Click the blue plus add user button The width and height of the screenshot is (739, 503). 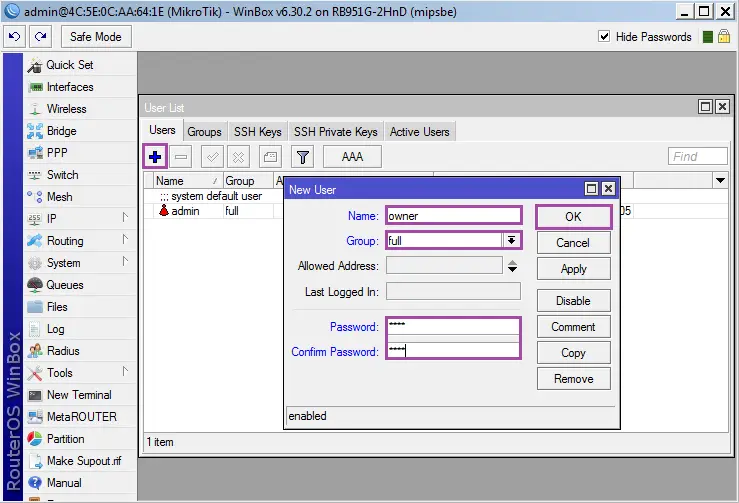(155, 157)
